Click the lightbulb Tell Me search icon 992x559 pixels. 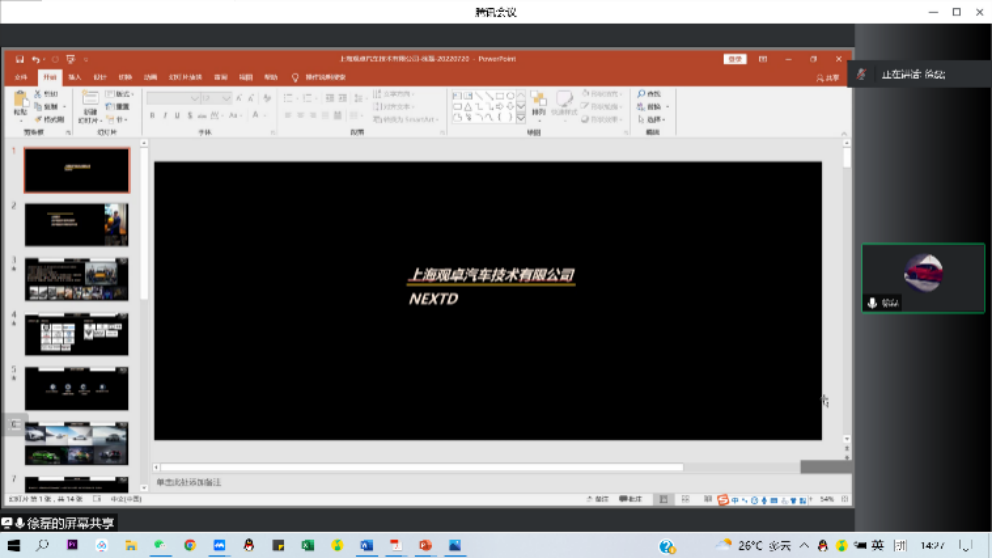coord(295,78)
